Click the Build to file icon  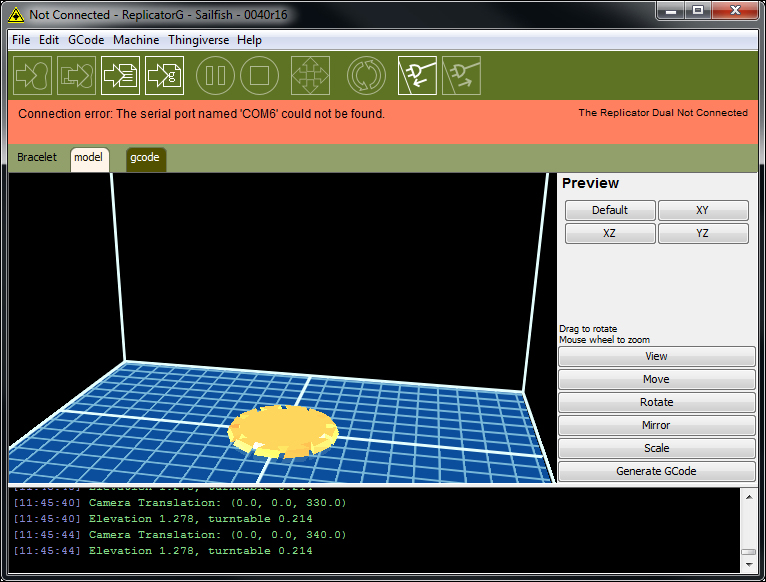120,76
